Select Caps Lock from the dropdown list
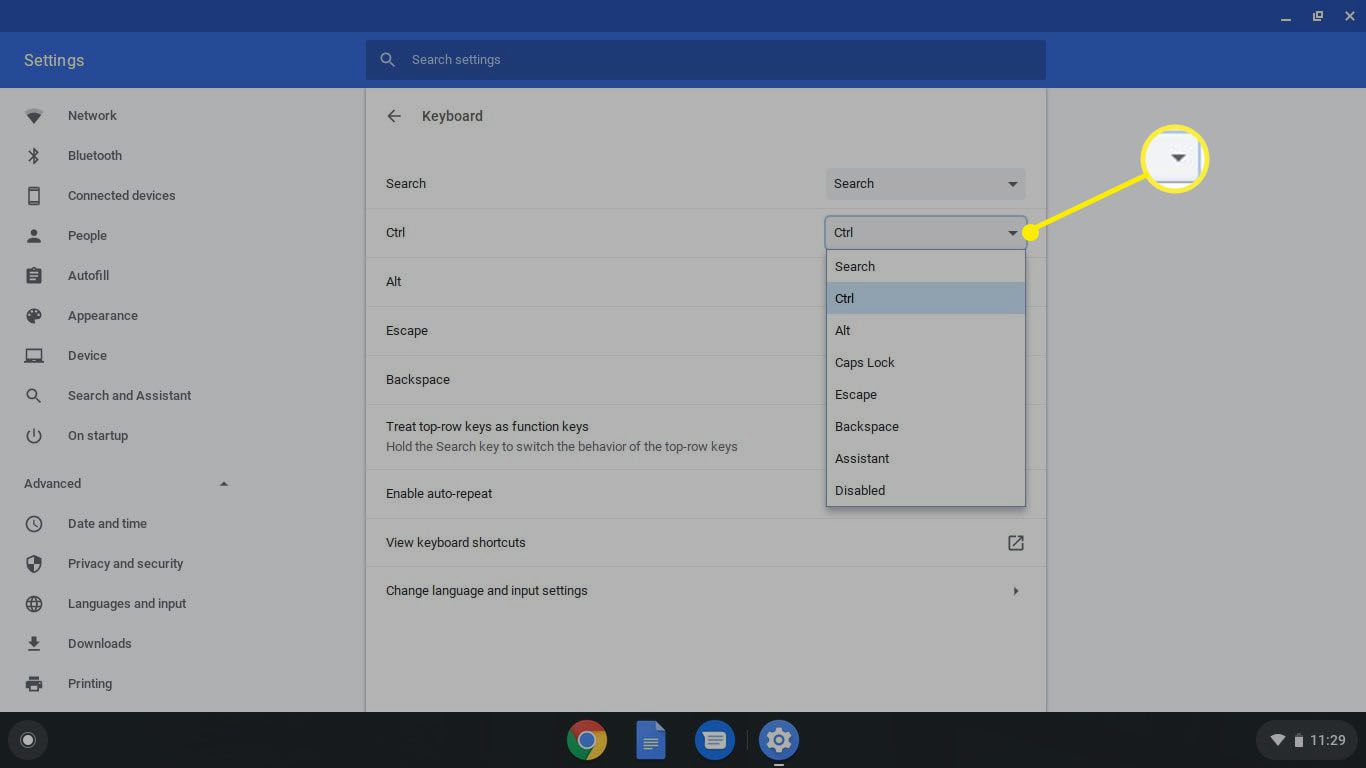This screenshot has height=768, width=1366. (x=865, y=363)
